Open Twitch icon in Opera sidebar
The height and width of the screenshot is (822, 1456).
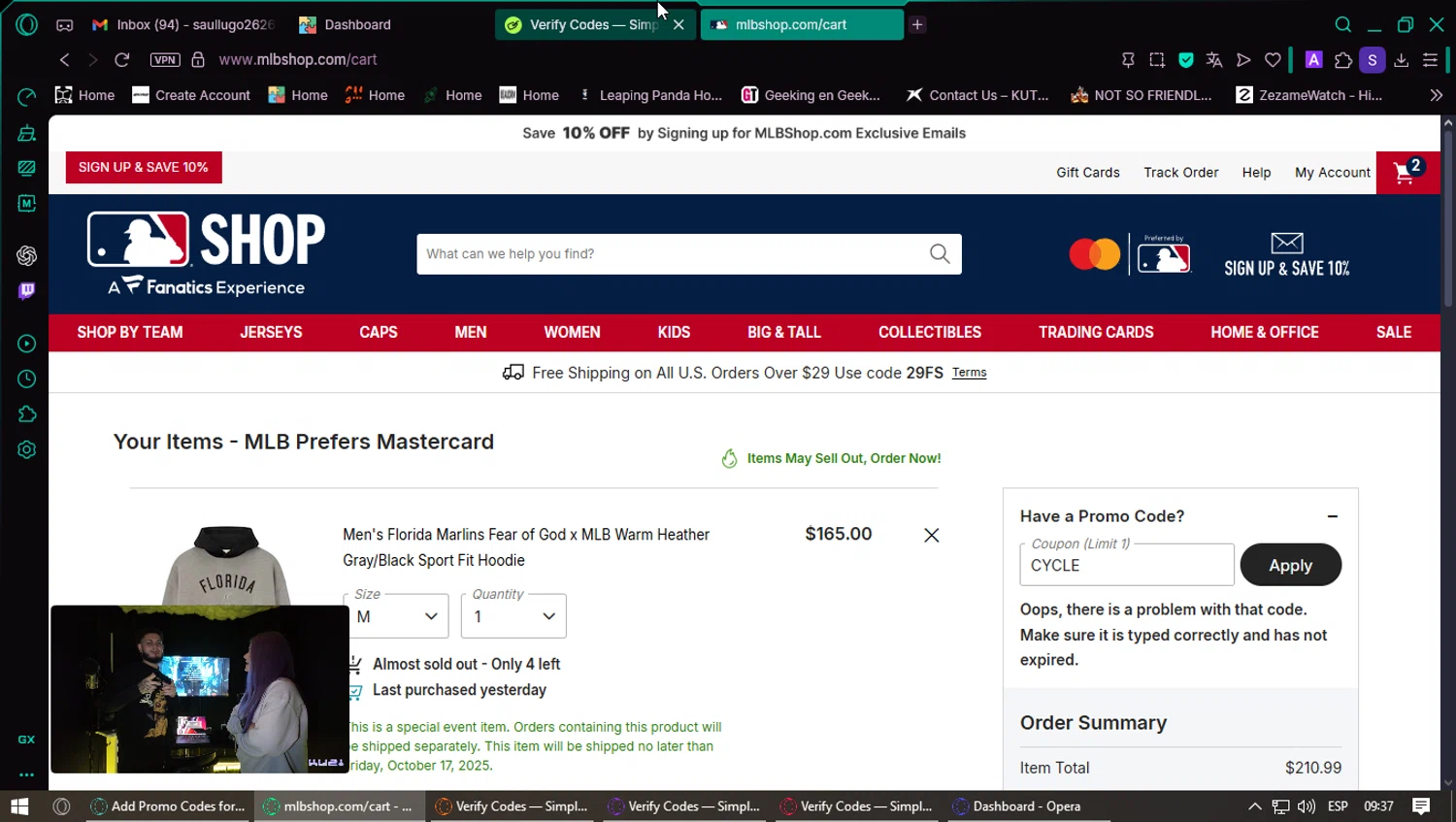pos(27,290)
